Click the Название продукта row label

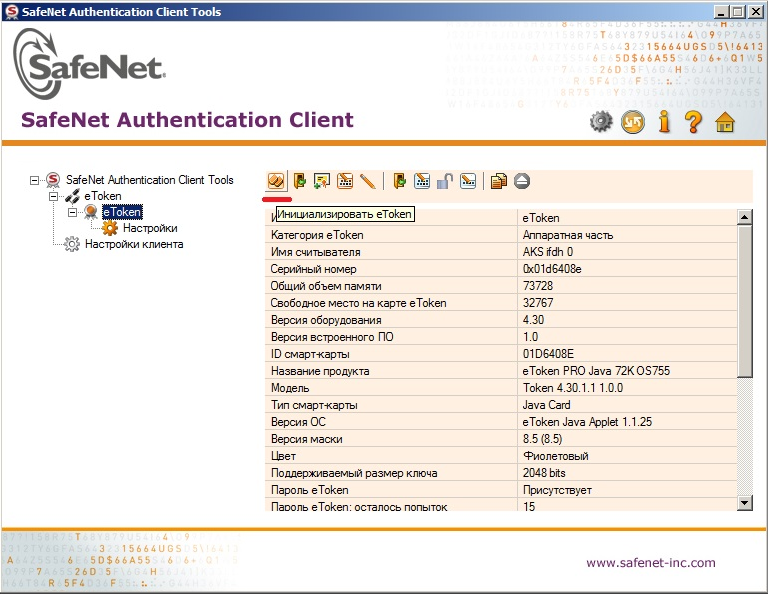pyautogui.click(x=320, y=371)
